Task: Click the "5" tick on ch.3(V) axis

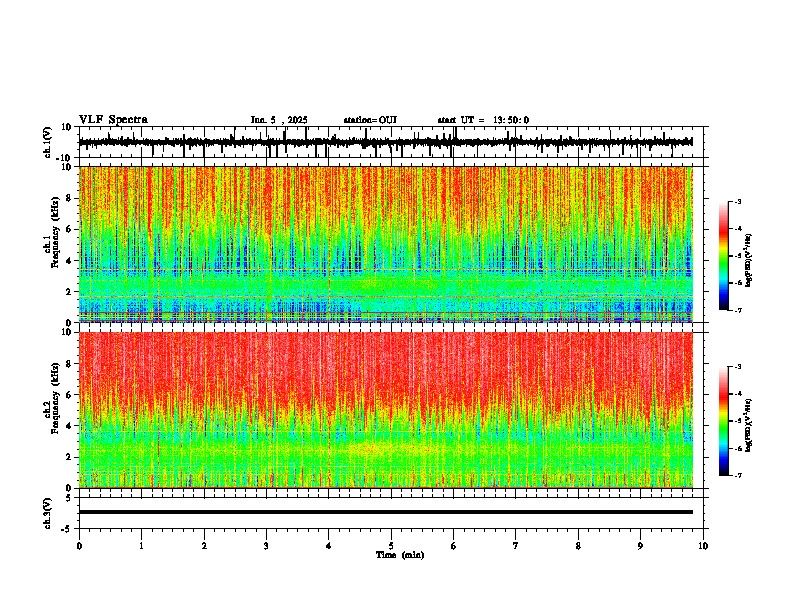Action: pyautogui.click(x=70, y=497)
